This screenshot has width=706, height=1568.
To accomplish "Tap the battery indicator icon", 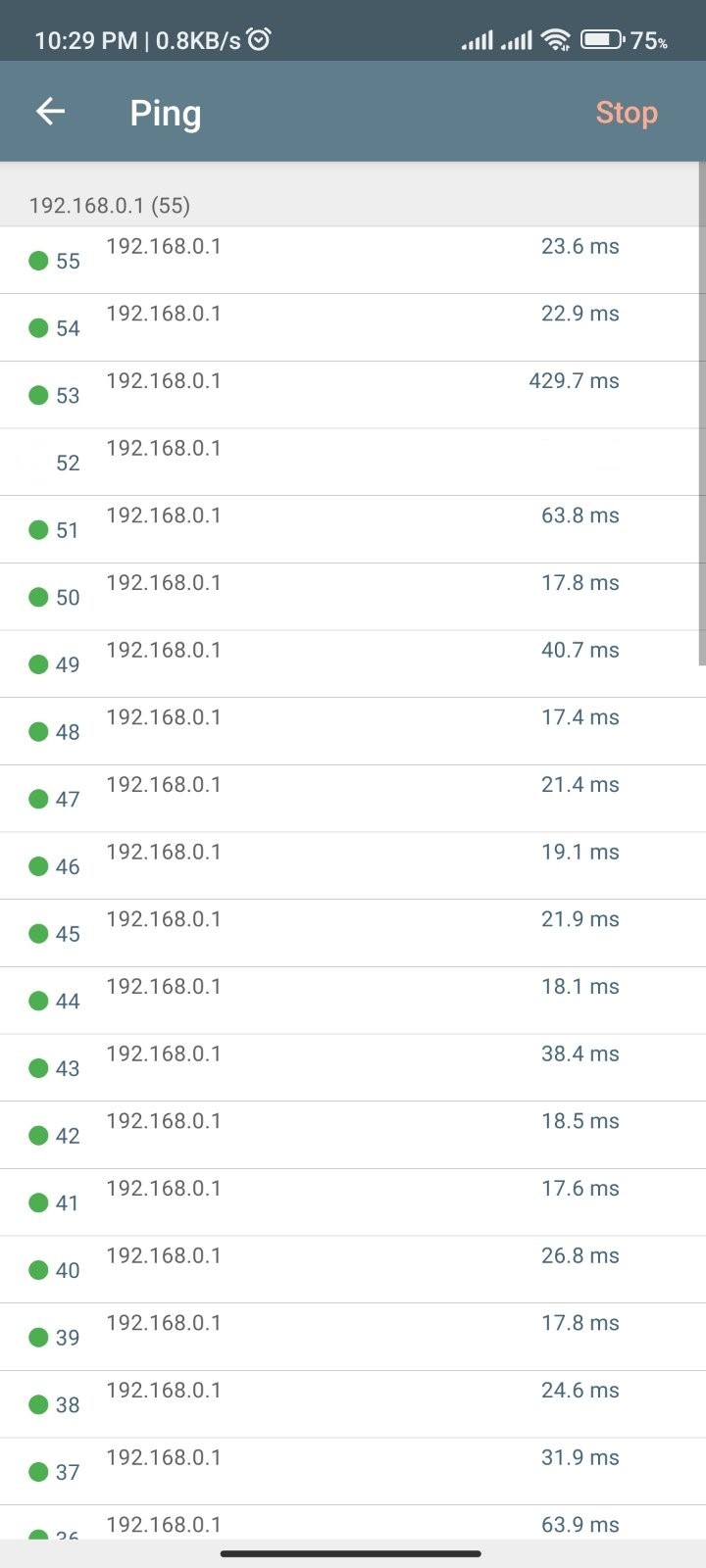I will pyautogui.click(x=602, y=40).
